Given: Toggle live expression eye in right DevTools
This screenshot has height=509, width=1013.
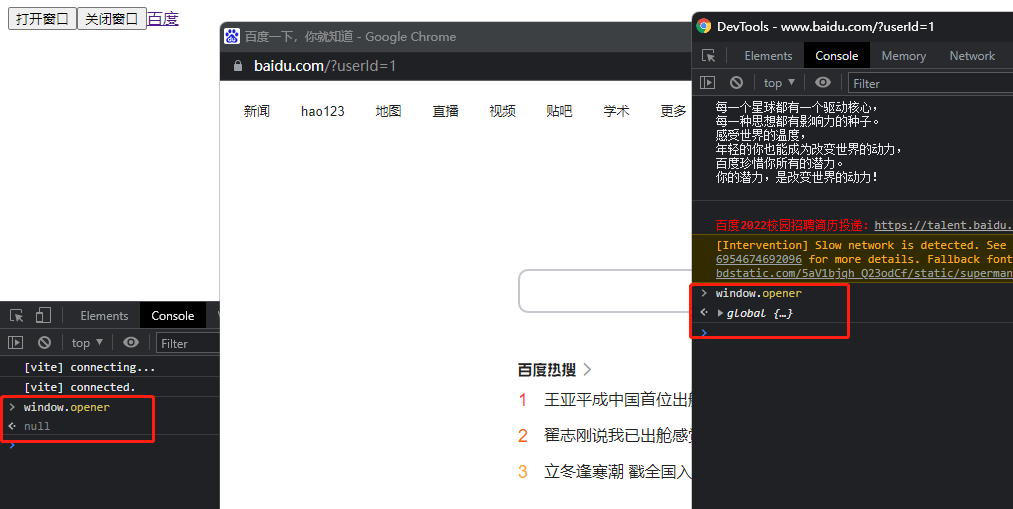Looking at the screenshot, I should coord(822,82).
